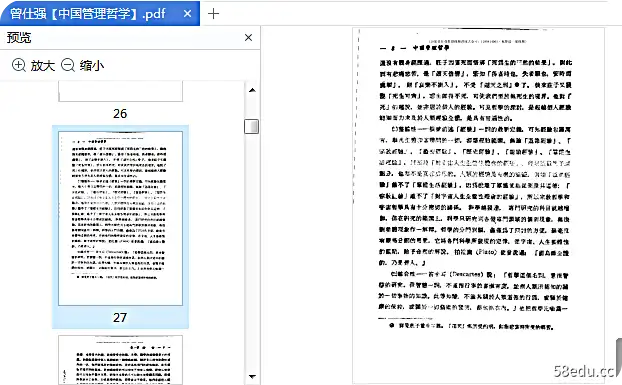
Task: Close the 预览 preview panel
Action: click(248, 38)
